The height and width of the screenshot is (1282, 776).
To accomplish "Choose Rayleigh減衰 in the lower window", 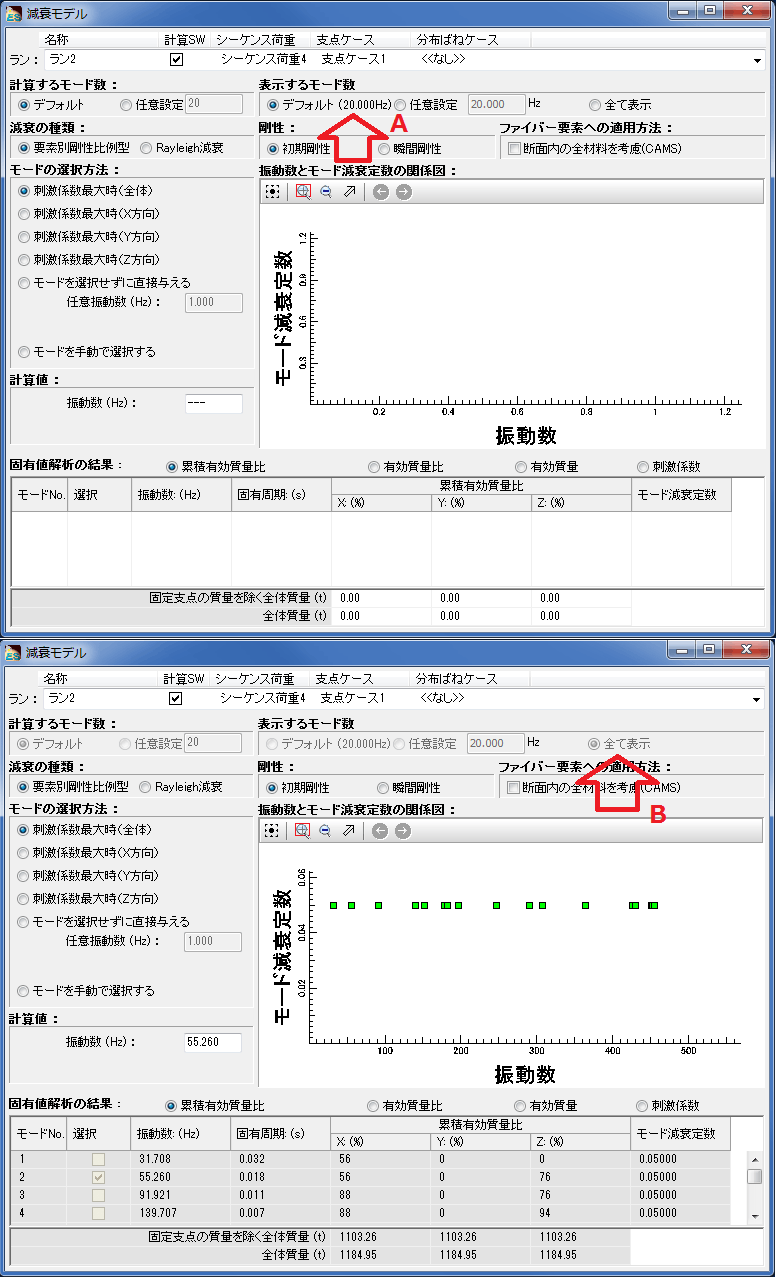I will click(146, 787).
